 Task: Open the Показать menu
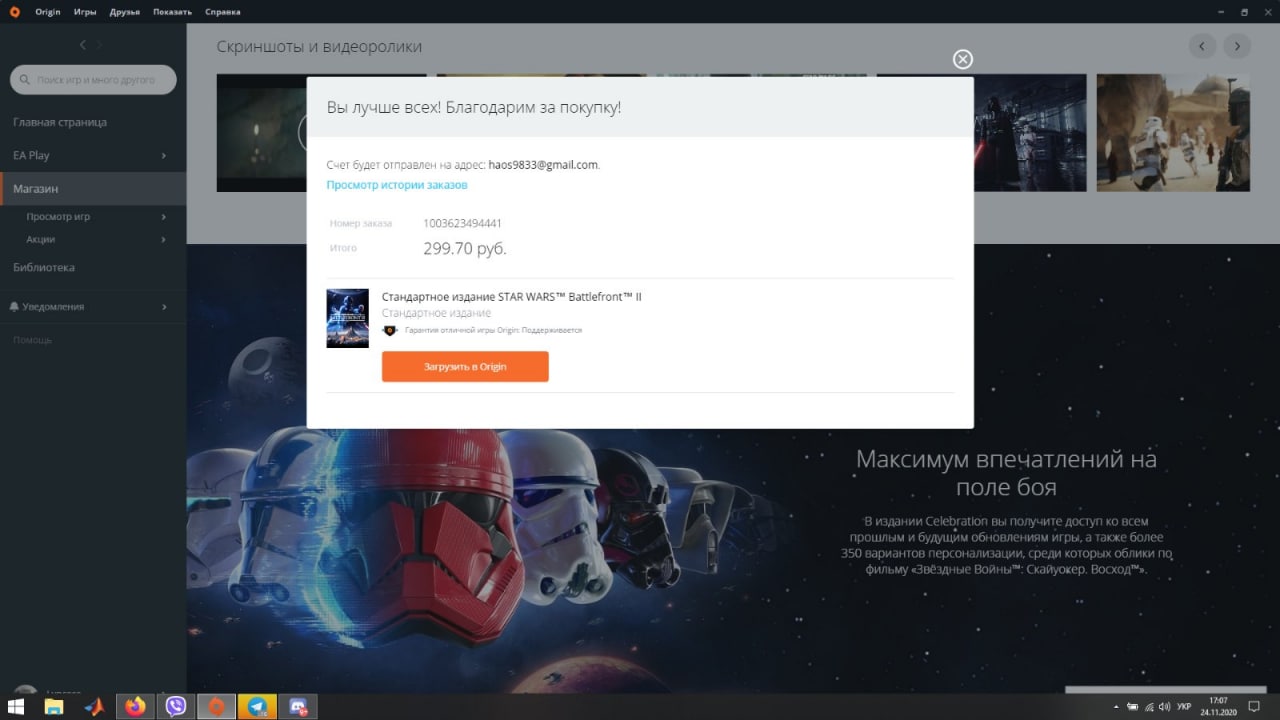coord(172,12)
